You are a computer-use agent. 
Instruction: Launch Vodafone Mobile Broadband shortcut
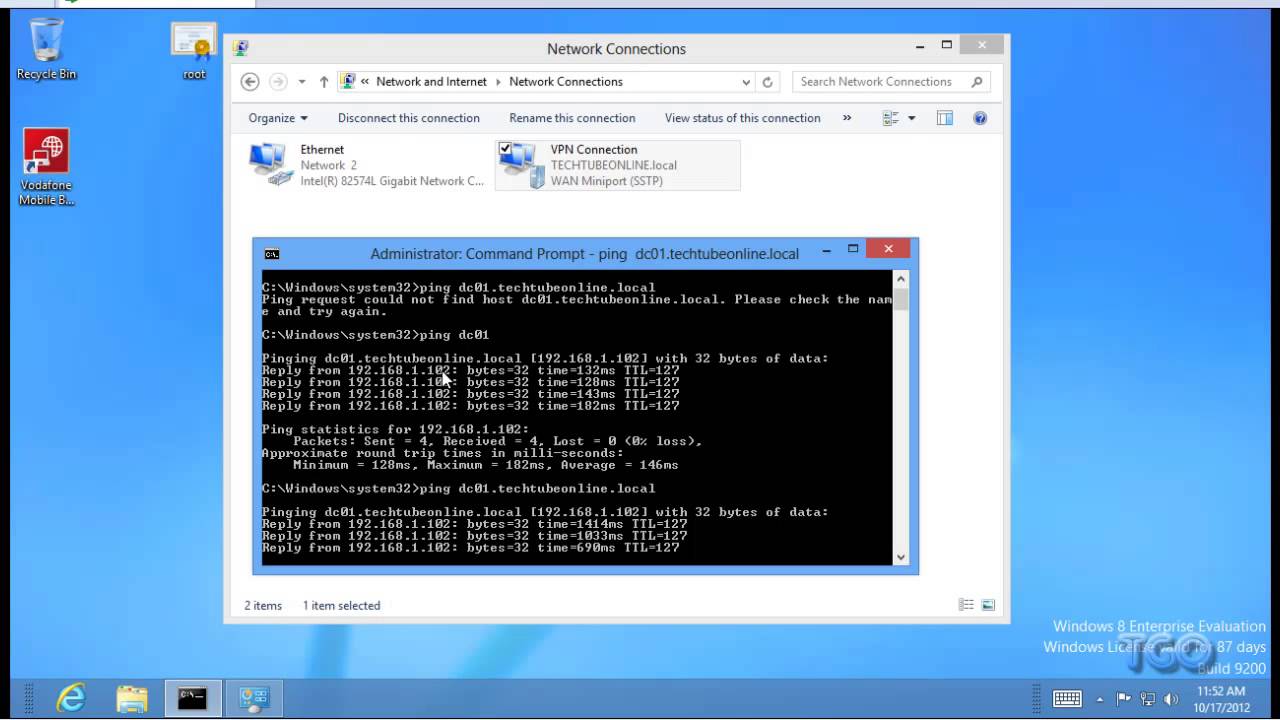(x=46, y=166)
